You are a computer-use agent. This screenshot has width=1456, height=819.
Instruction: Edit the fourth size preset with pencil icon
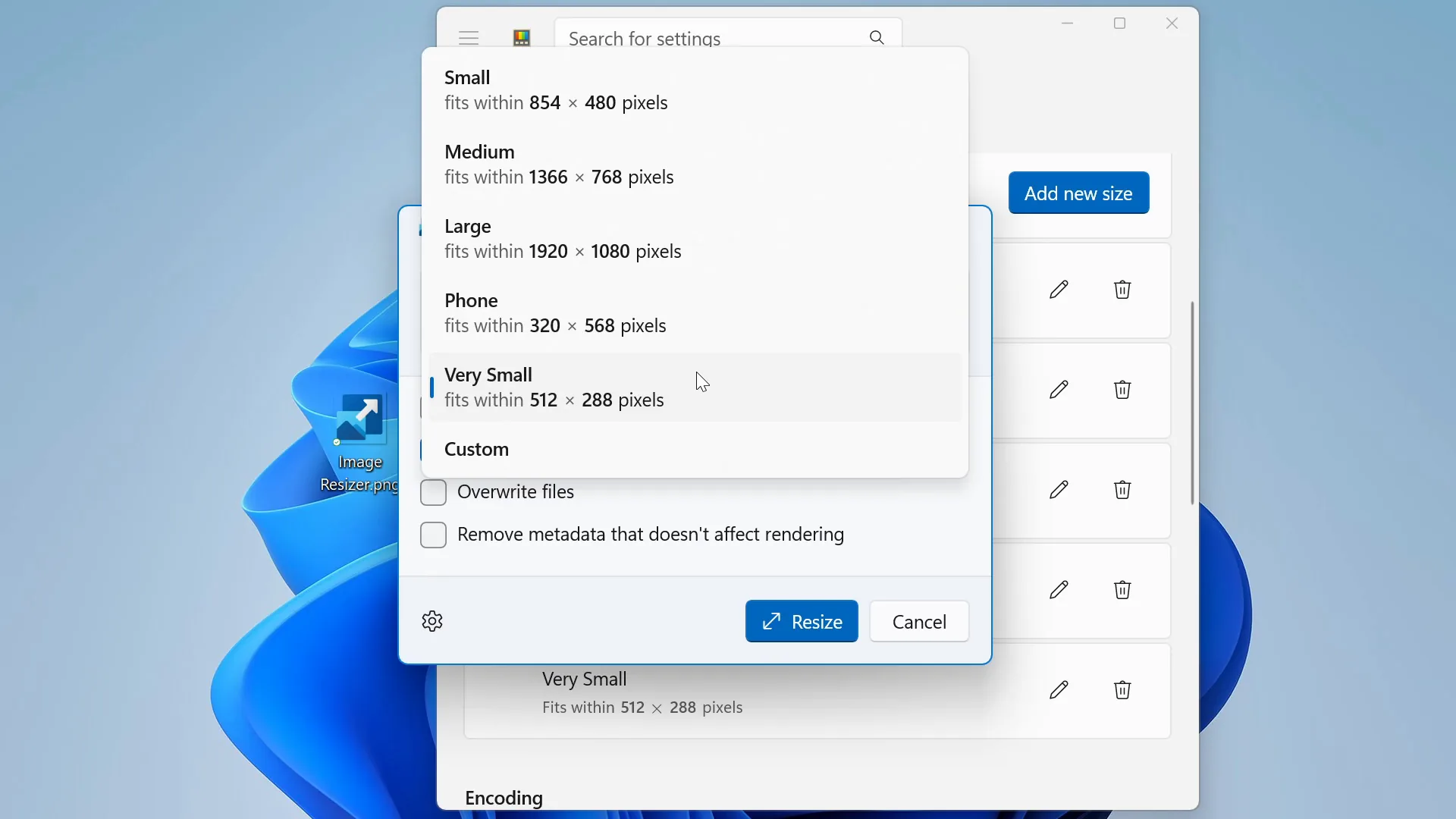(1059, 590)
